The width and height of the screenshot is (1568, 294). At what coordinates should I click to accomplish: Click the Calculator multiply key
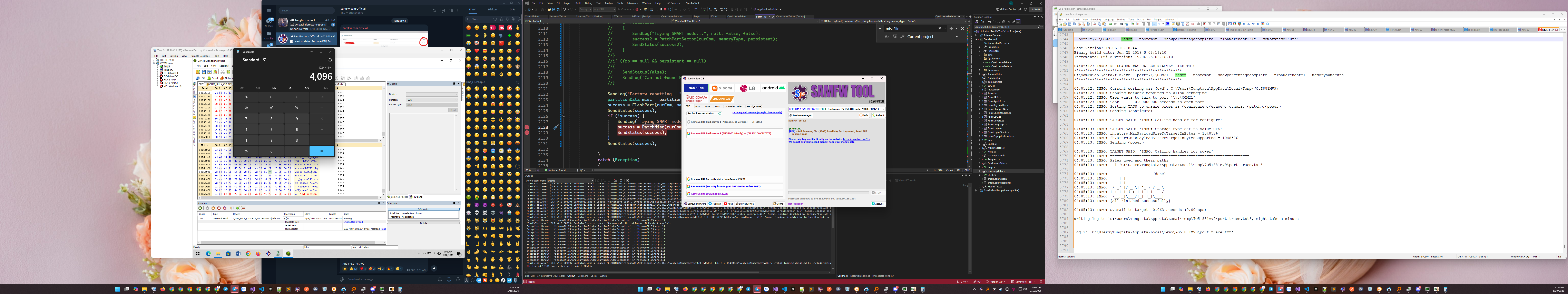(x=322, y=119)
